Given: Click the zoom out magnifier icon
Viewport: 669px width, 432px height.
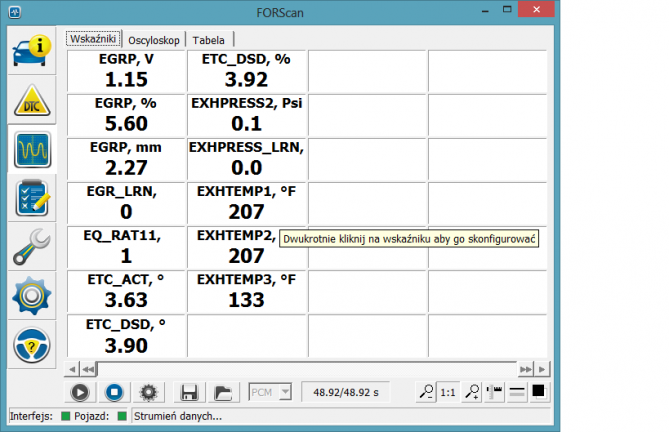Looking at the screenshot, I should point(425,391).
